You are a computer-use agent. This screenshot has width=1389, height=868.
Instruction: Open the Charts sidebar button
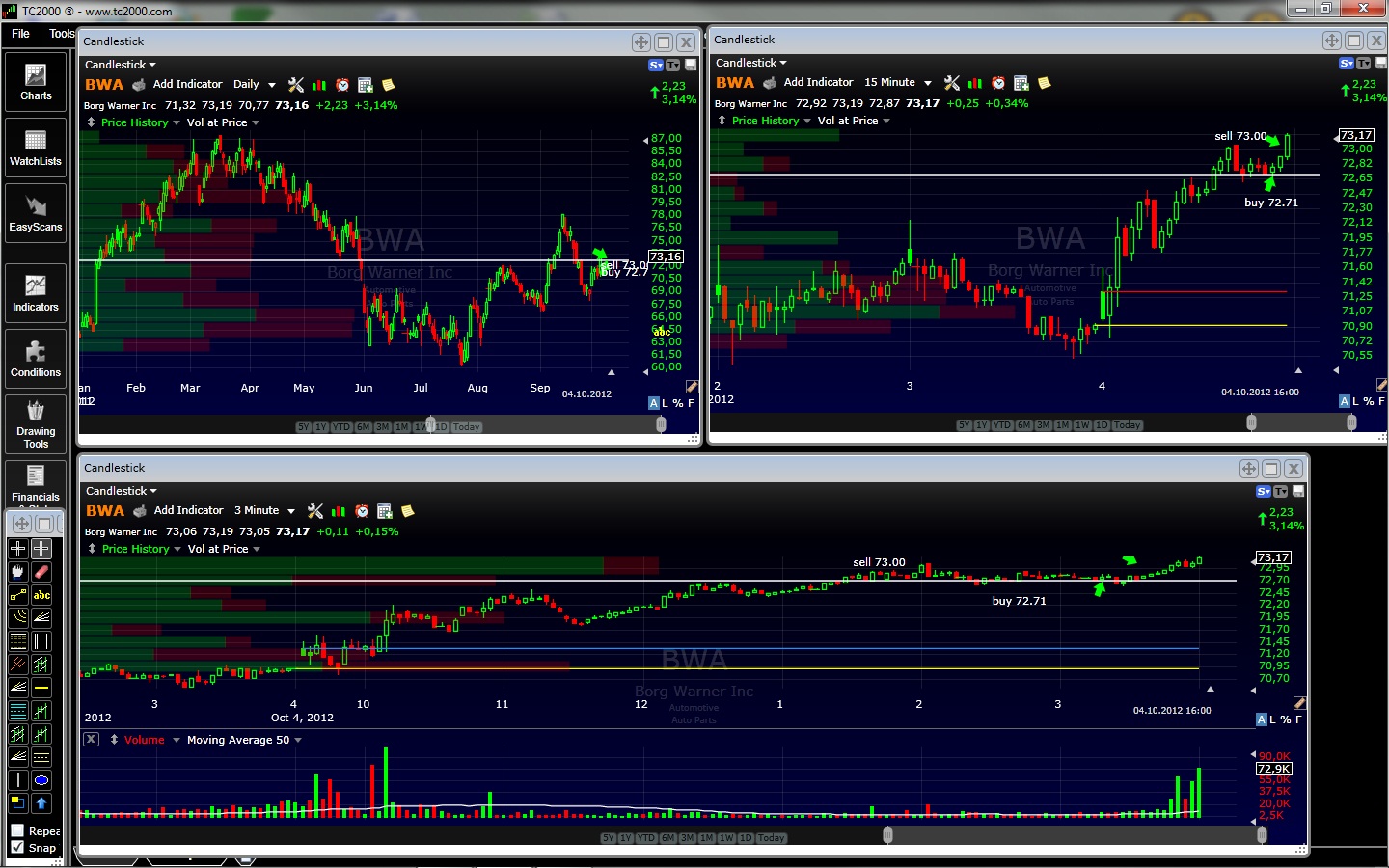pos(36,81)
